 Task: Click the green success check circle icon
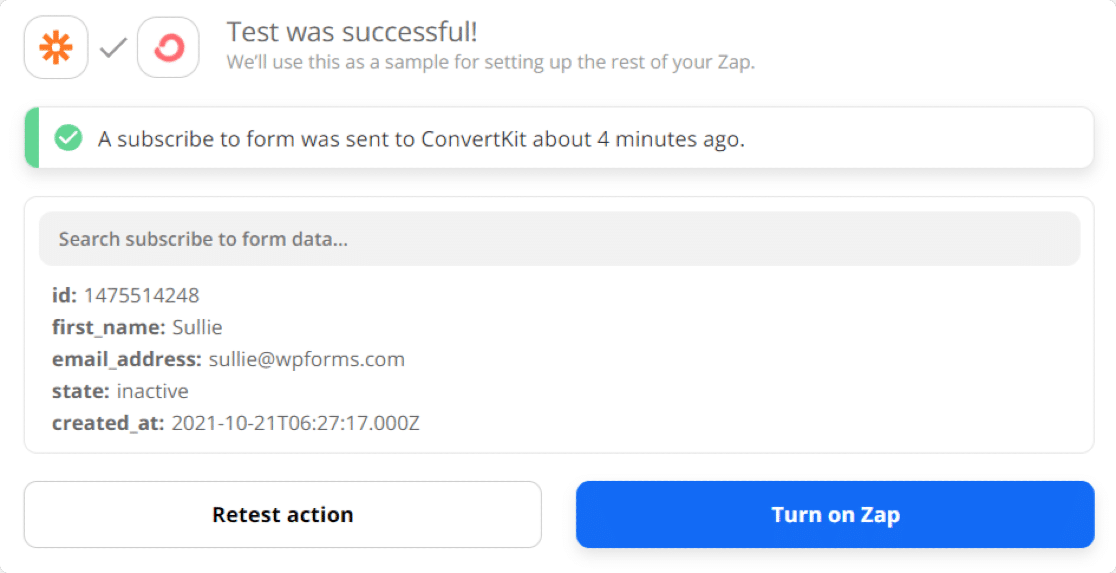68,138
